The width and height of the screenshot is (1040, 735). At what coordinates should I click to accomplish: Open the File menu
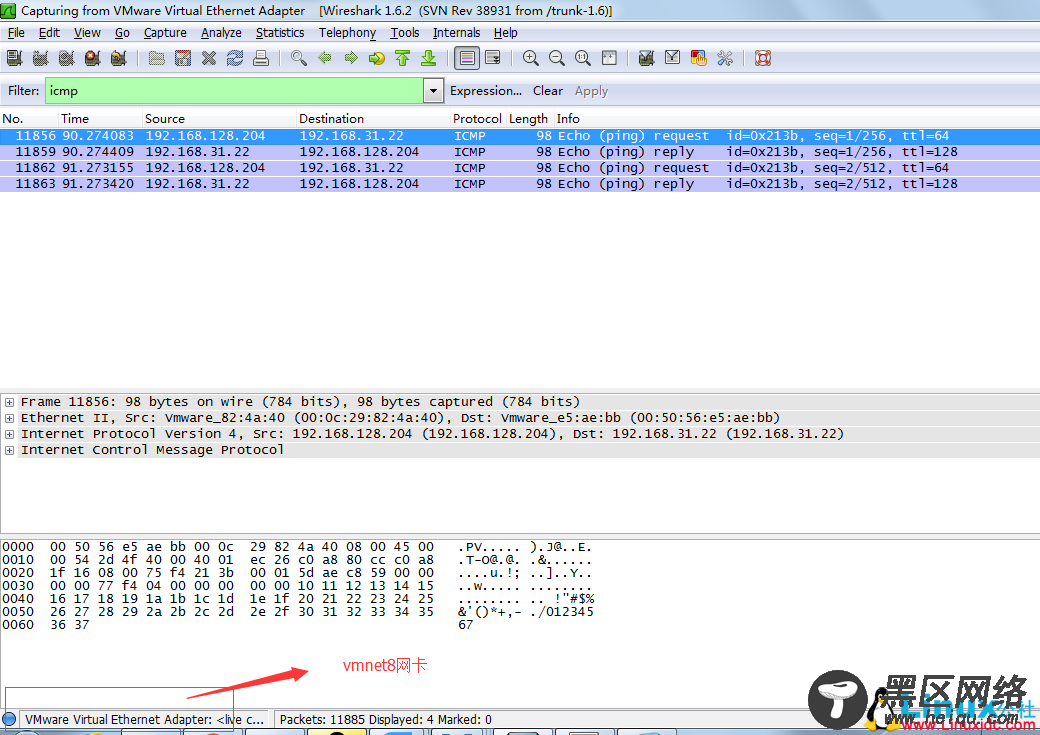coord(17,33)
